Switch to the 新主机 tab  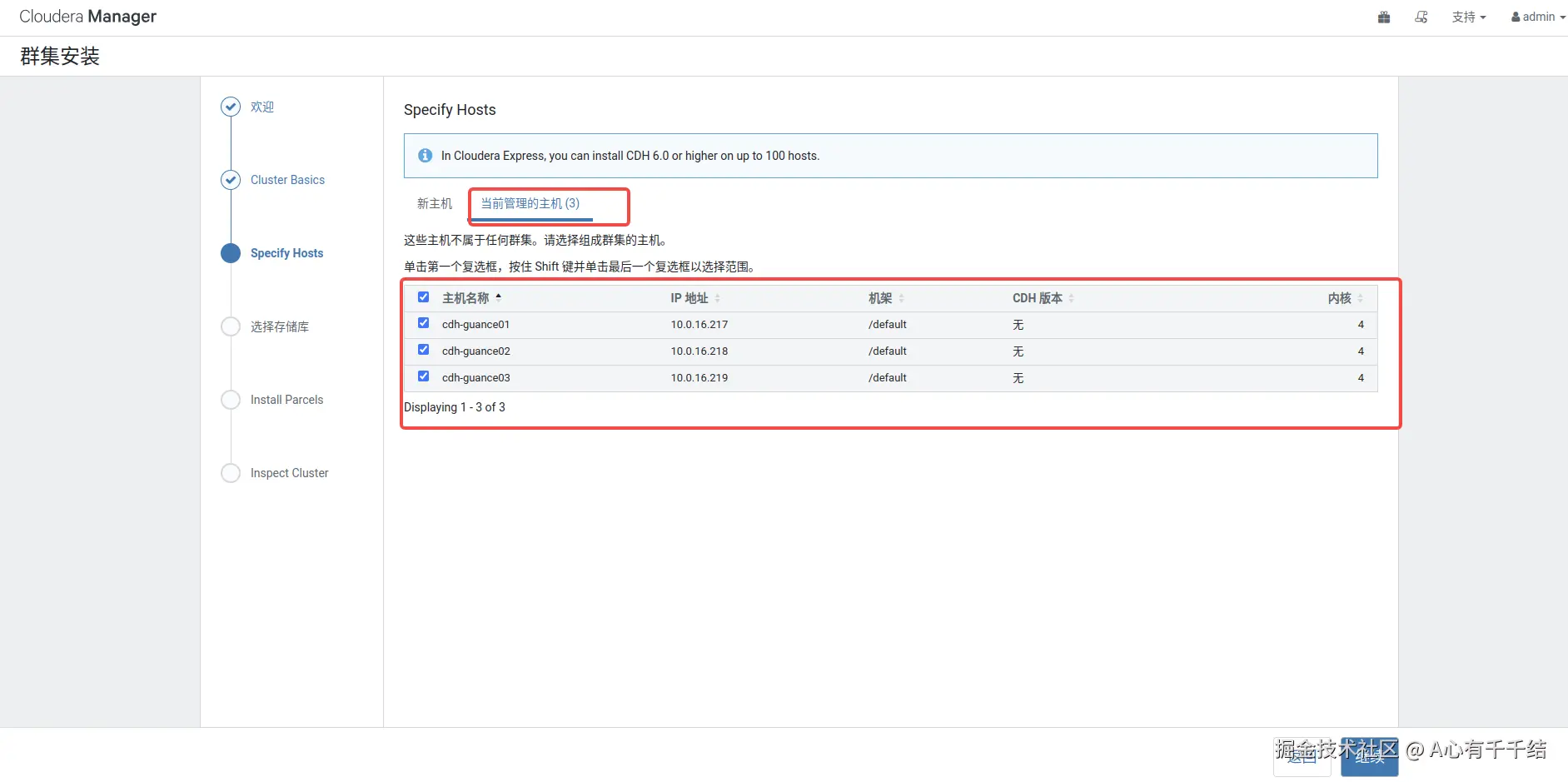click(x=435, y=203)
